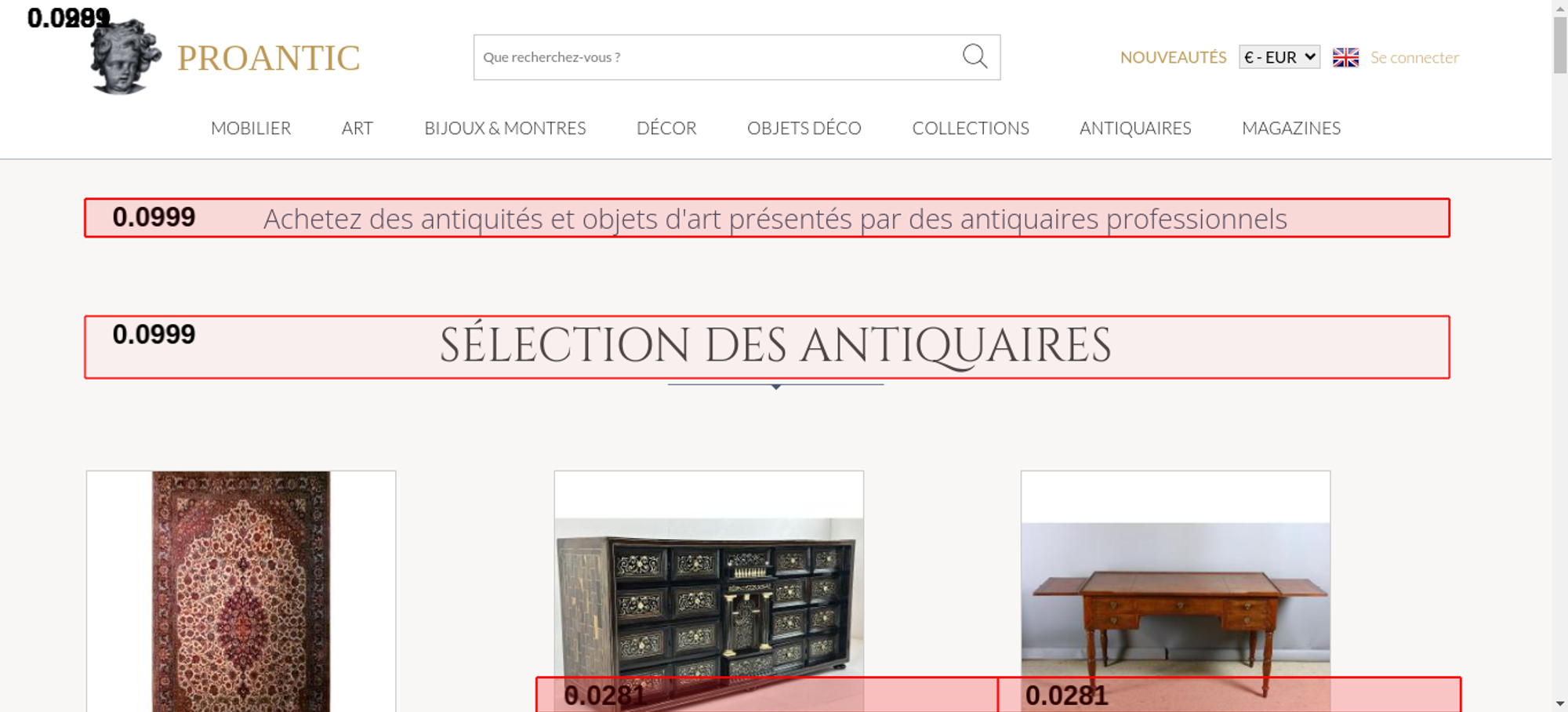Click the scrollbar down arrow
1568x712 pixels.
[1559, 703]
